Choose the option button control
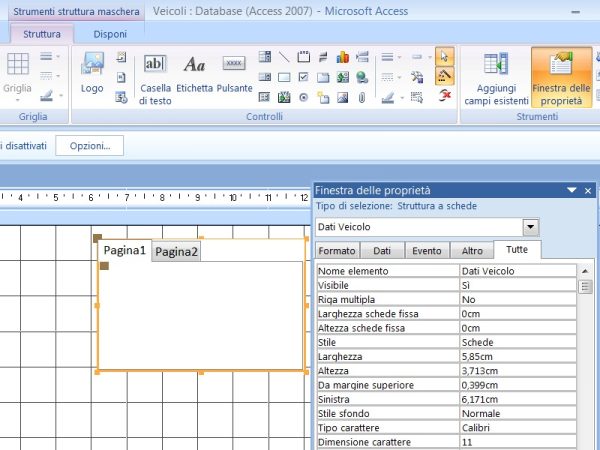 [x=303, y=97]
